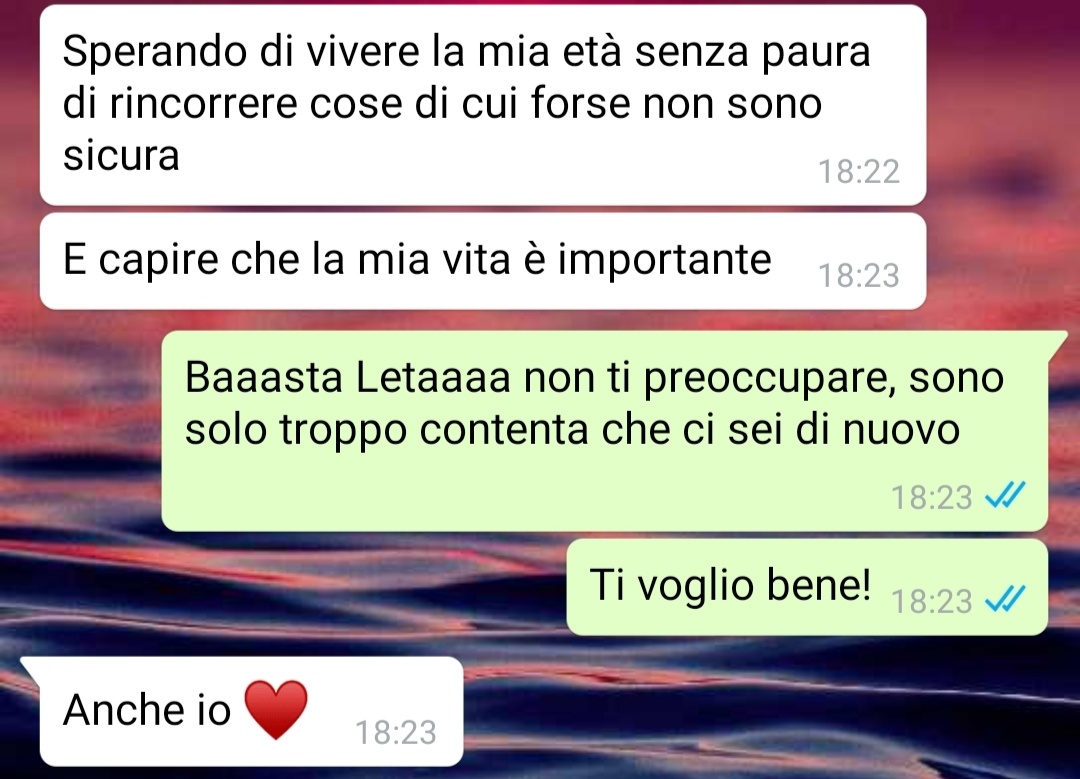Click the 18:23 timestamp on the 'E capire' message
Screen dimensions: 1080x779
(x=858, y=276)
